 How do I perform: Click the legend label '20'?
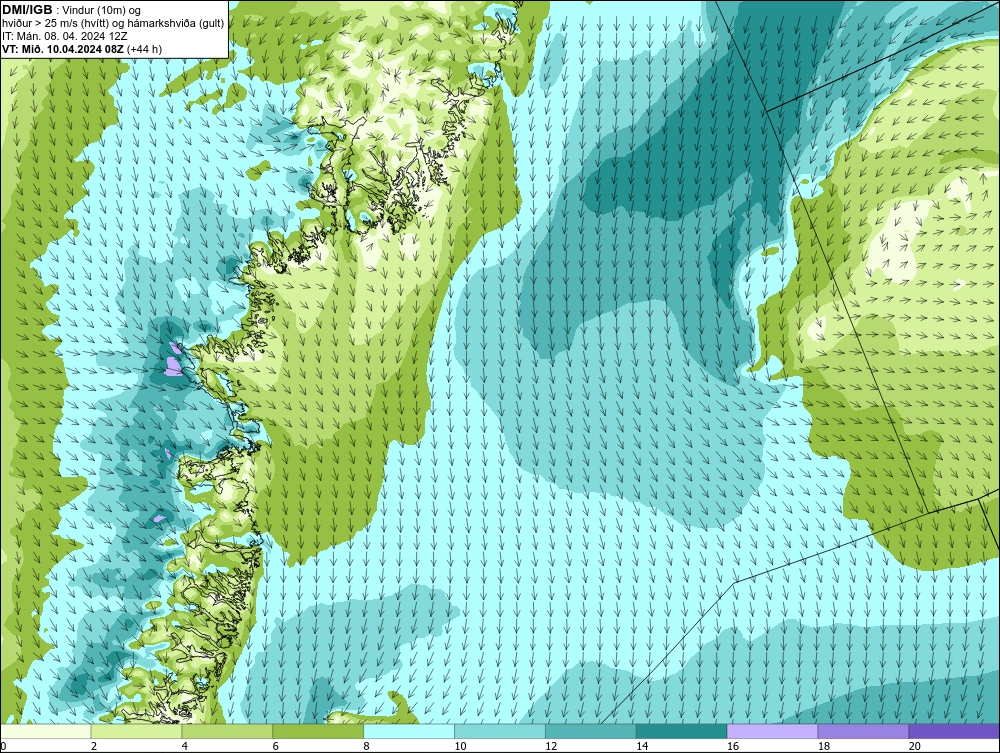click(x=915, y=746)
